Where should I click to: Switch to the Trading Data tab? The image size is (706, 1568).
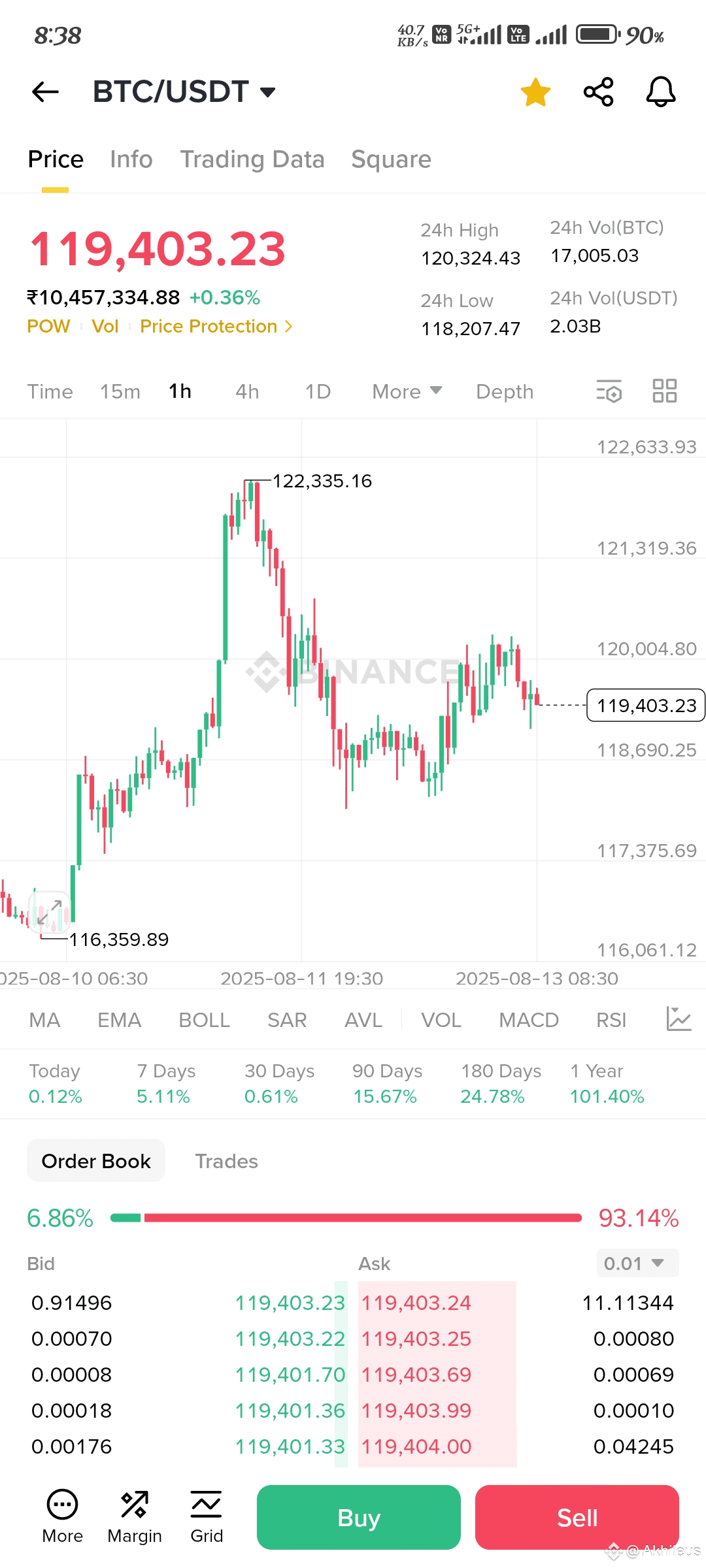click(252, 159)
